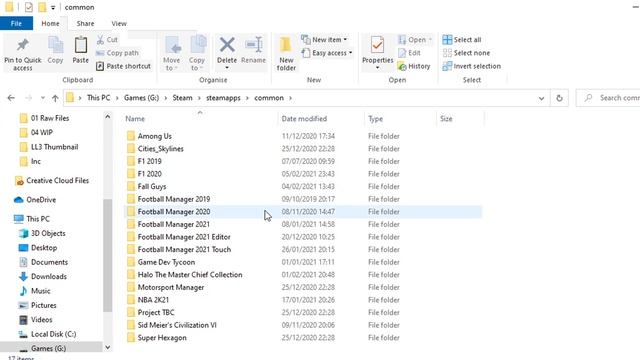This screenshot has width=640, height=360.
Task: Open Creative Cloud Files in the sidebar
Action: [52, 180]
